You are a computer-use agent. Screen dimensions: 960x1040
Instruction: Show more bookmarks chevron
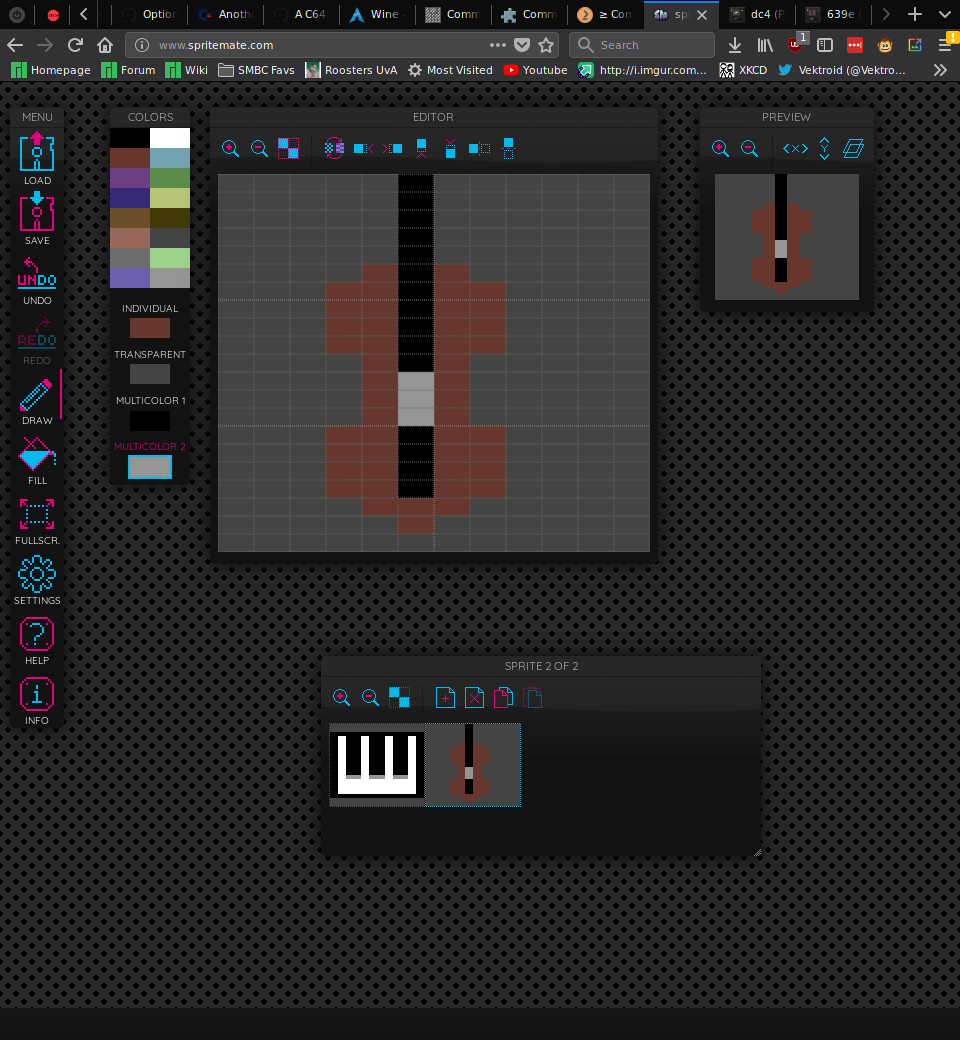point(939,70)
